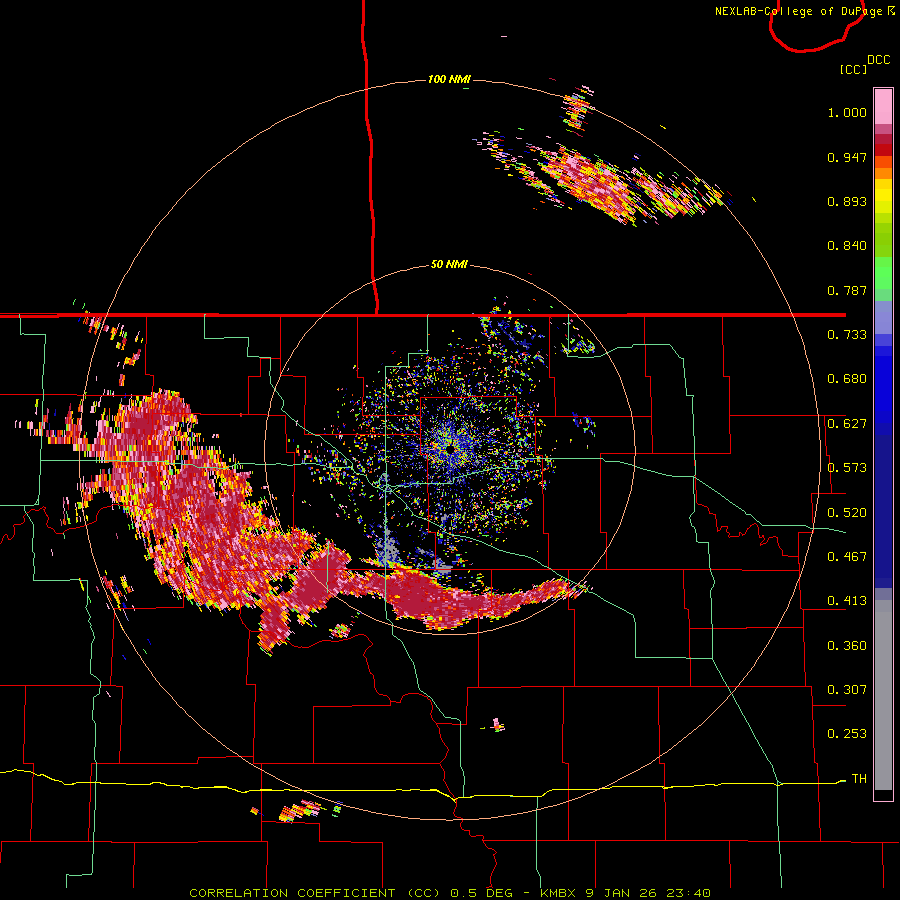The height and width of the screenshot is (900, 900).
Task: Select the 0.520 legend value
Action: [847, 513]
